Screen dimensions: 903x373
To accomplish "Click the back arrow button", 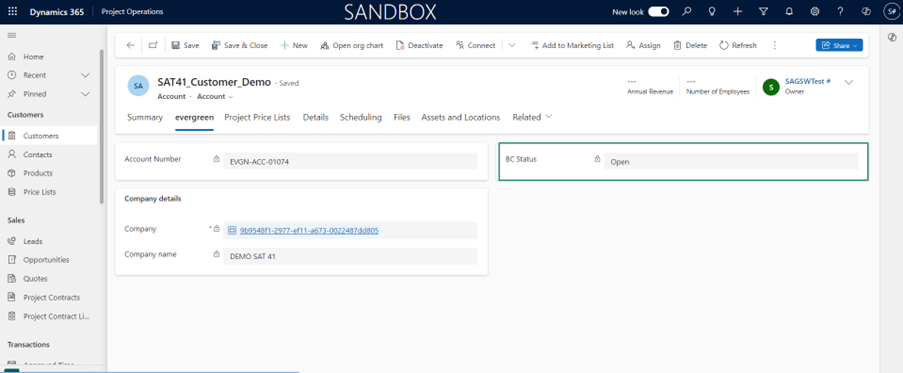I will pos(130,45).
